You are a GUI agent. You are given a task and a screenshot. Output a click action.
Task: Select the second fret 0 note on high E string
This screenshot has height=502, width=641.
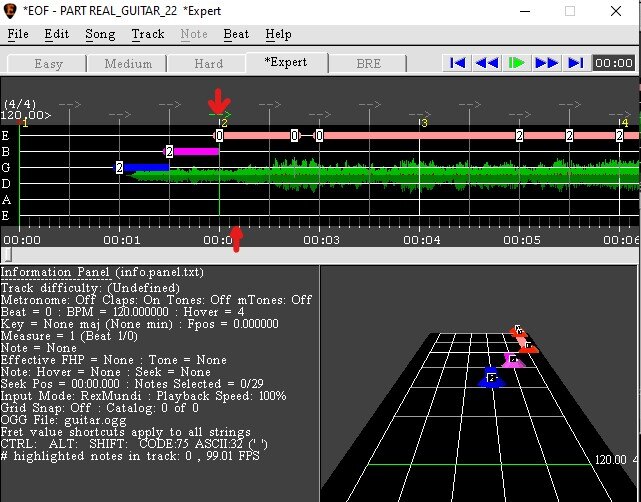tap(295, 136)
